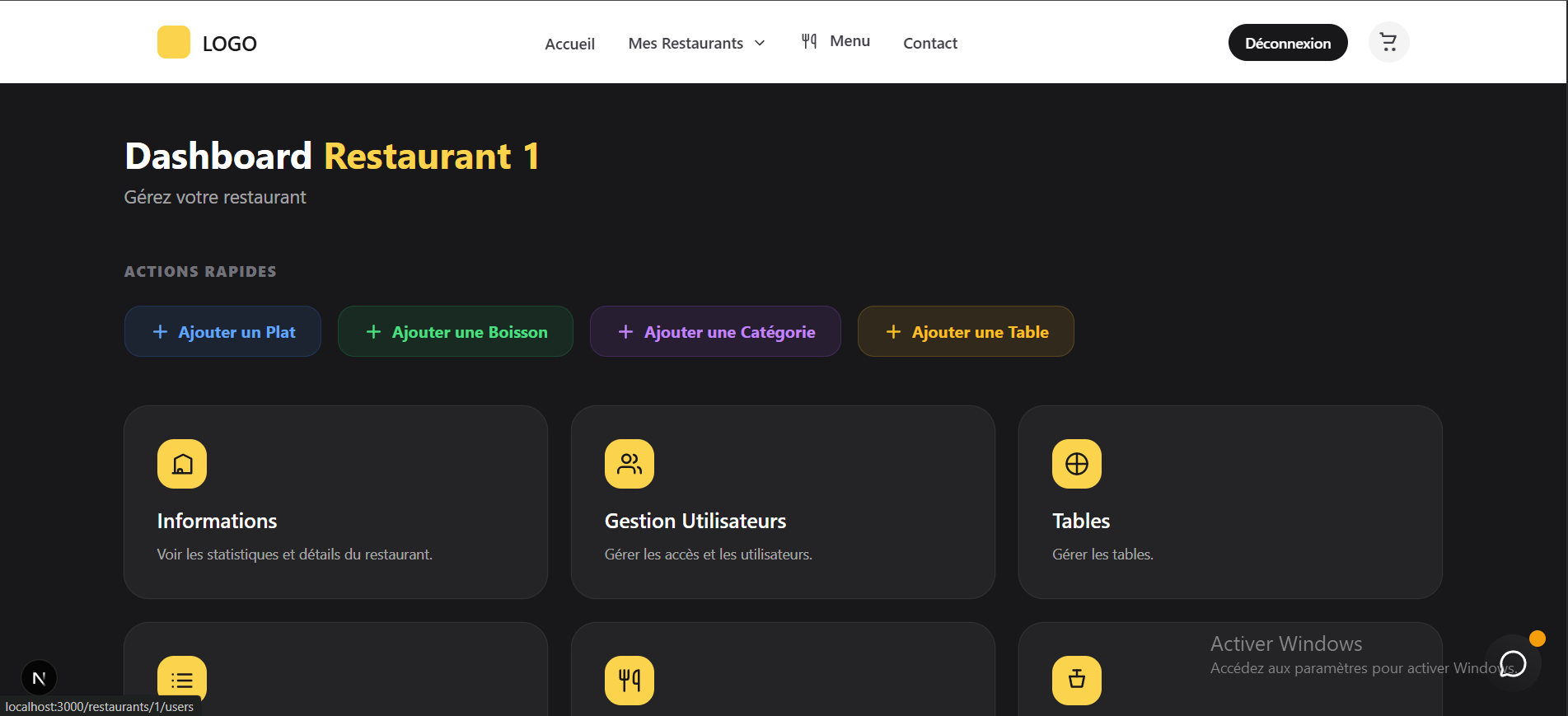The height and width of the screenshot is (716, 1568).
Task: Click the yellow list icon card
Action: pos(182,680)
